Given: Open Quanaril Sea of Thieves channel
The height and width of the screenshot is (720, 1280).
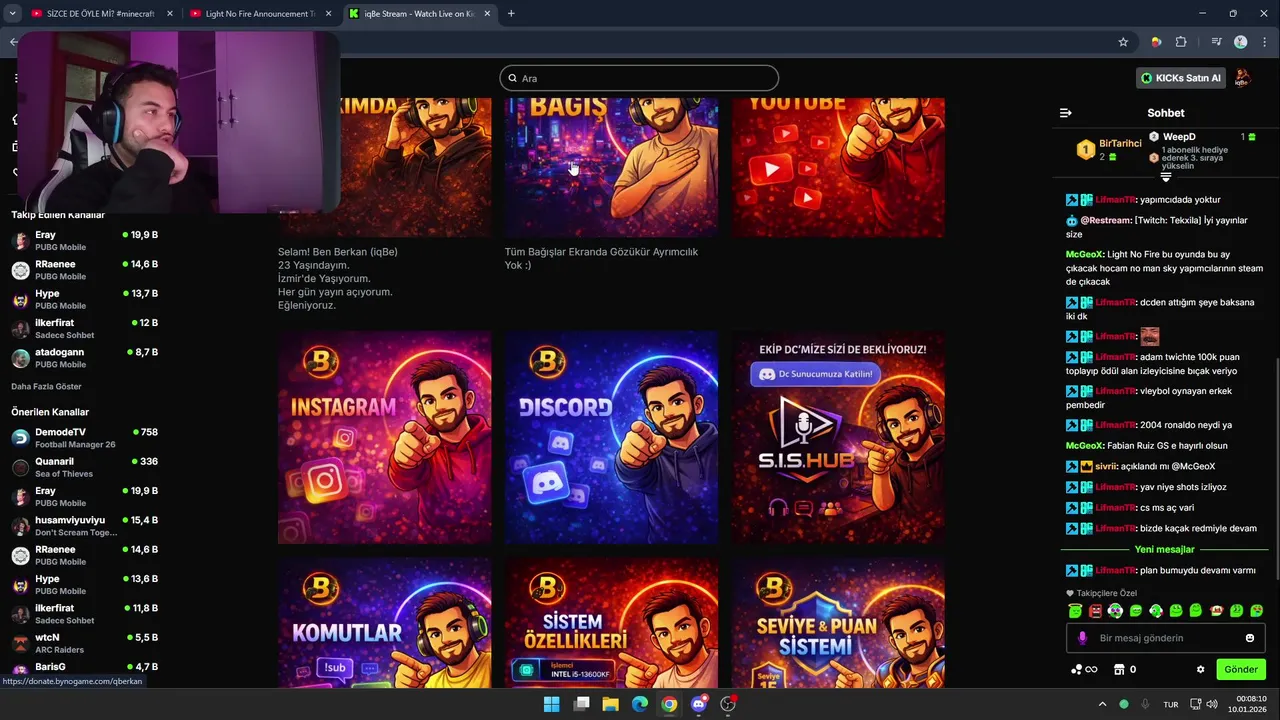Looking at the screenshot, I should tap(85, 467).
